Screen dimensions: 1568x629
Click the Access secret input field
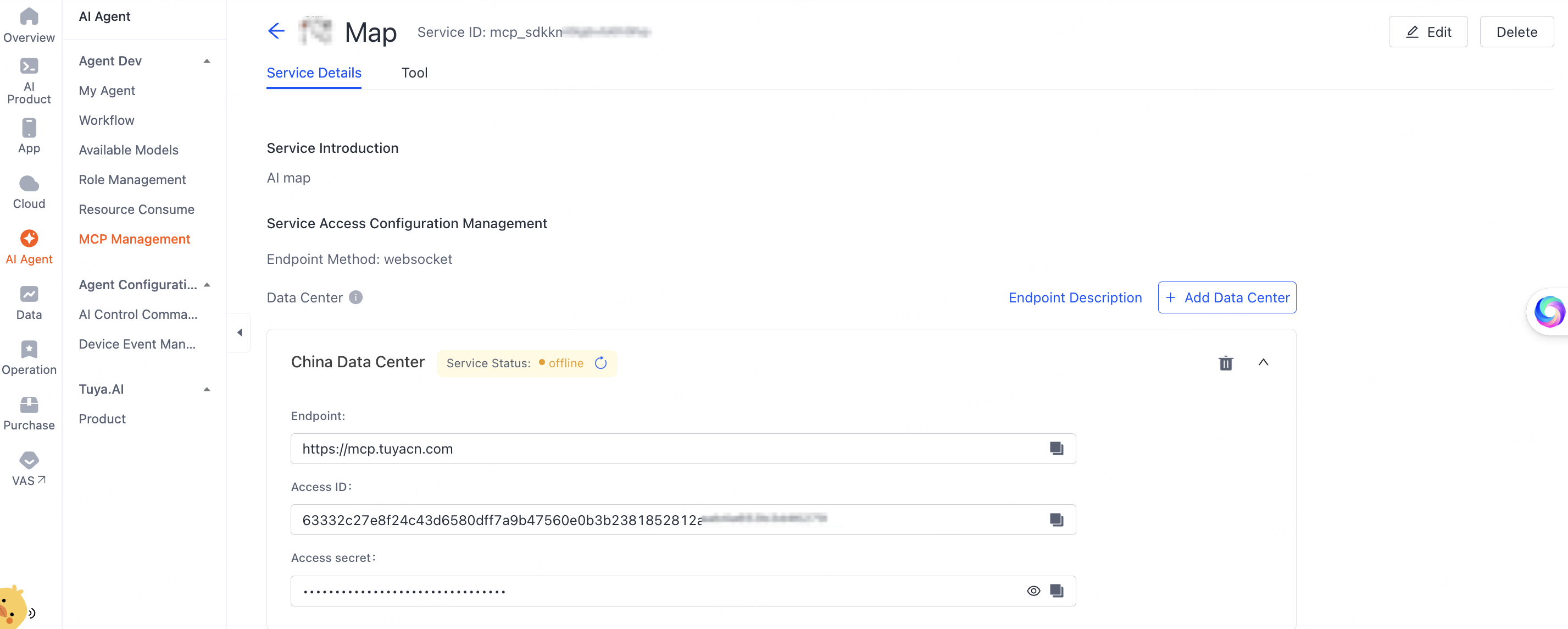683,591
